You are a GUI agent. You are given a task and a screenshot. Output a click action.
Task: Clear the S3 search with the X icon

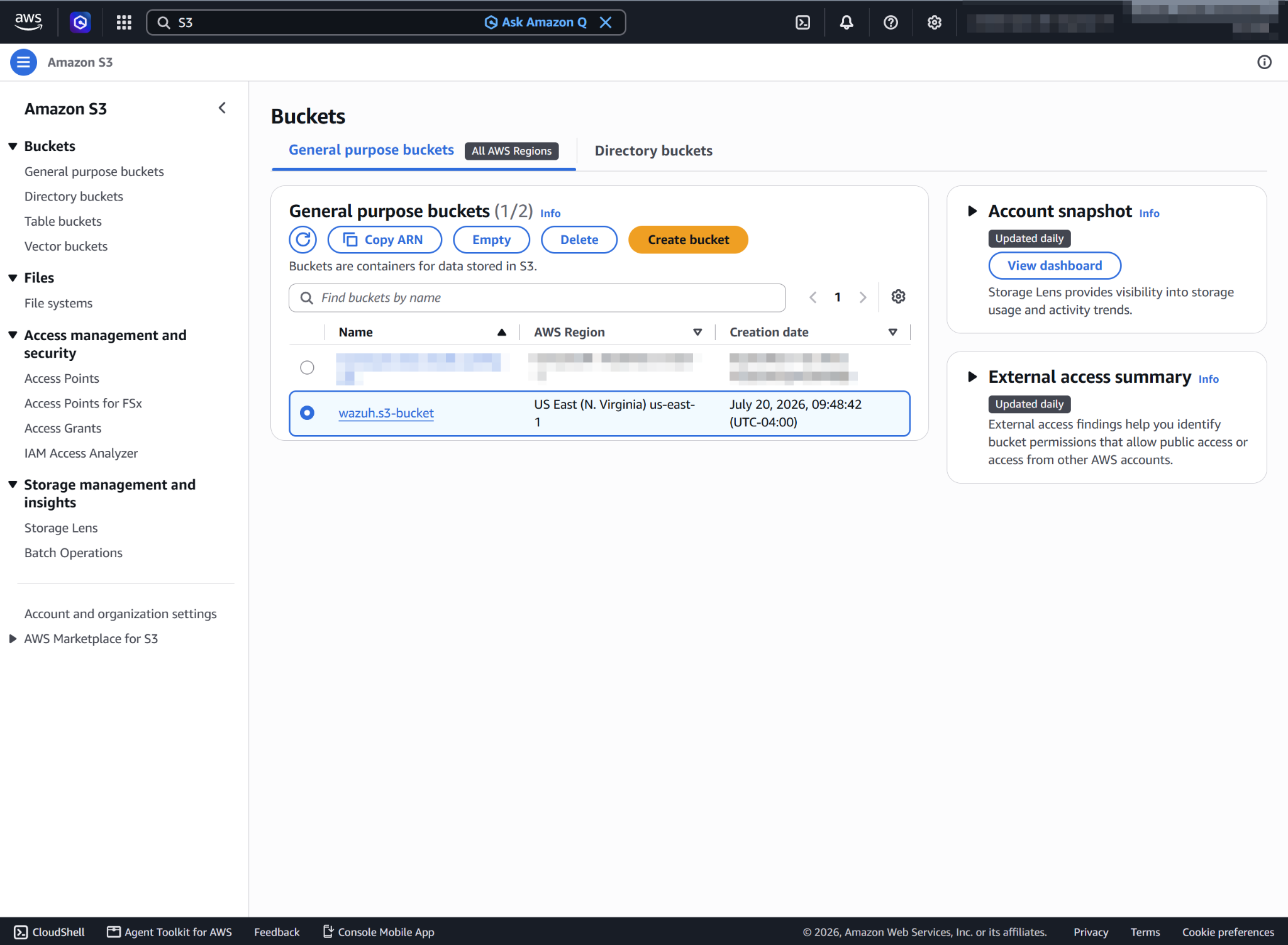[606, 23]
